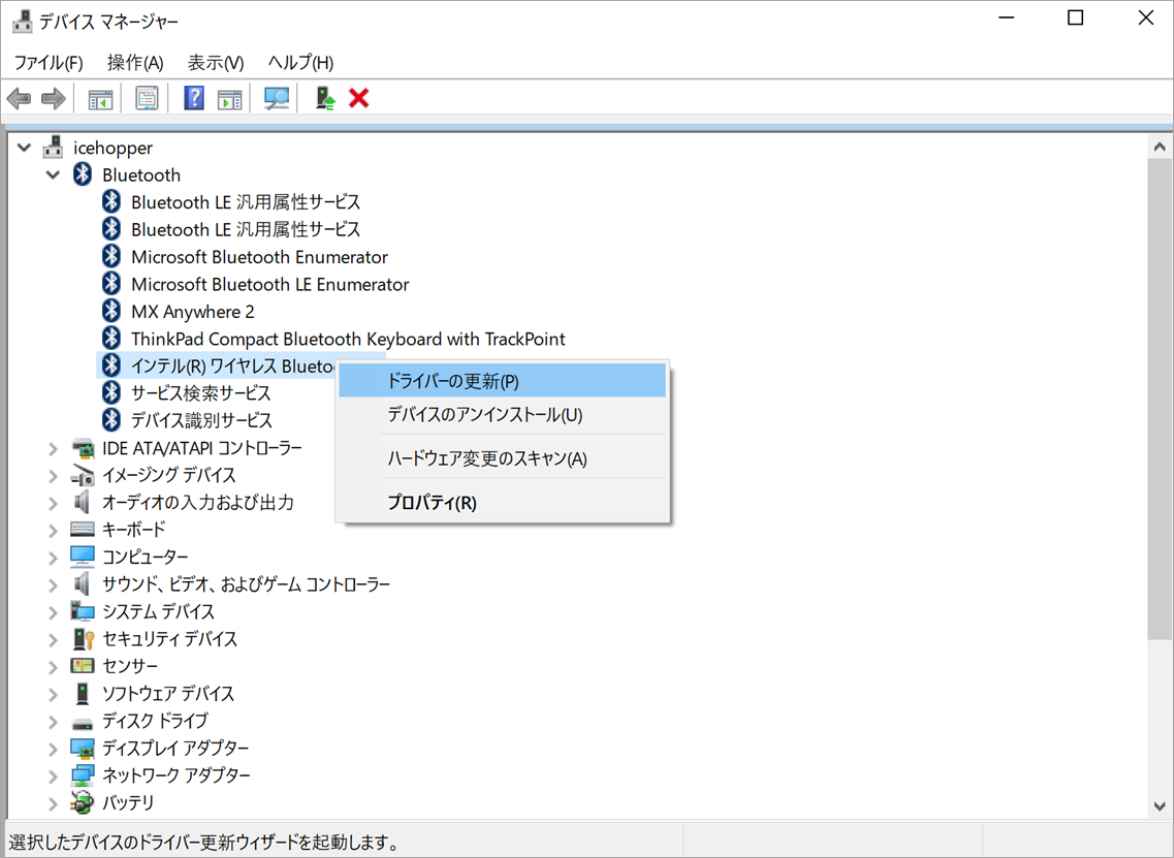Expand the ディスプレイ アダプター category
Viewport: 1174px width, 858px height.
click(53, 748)
